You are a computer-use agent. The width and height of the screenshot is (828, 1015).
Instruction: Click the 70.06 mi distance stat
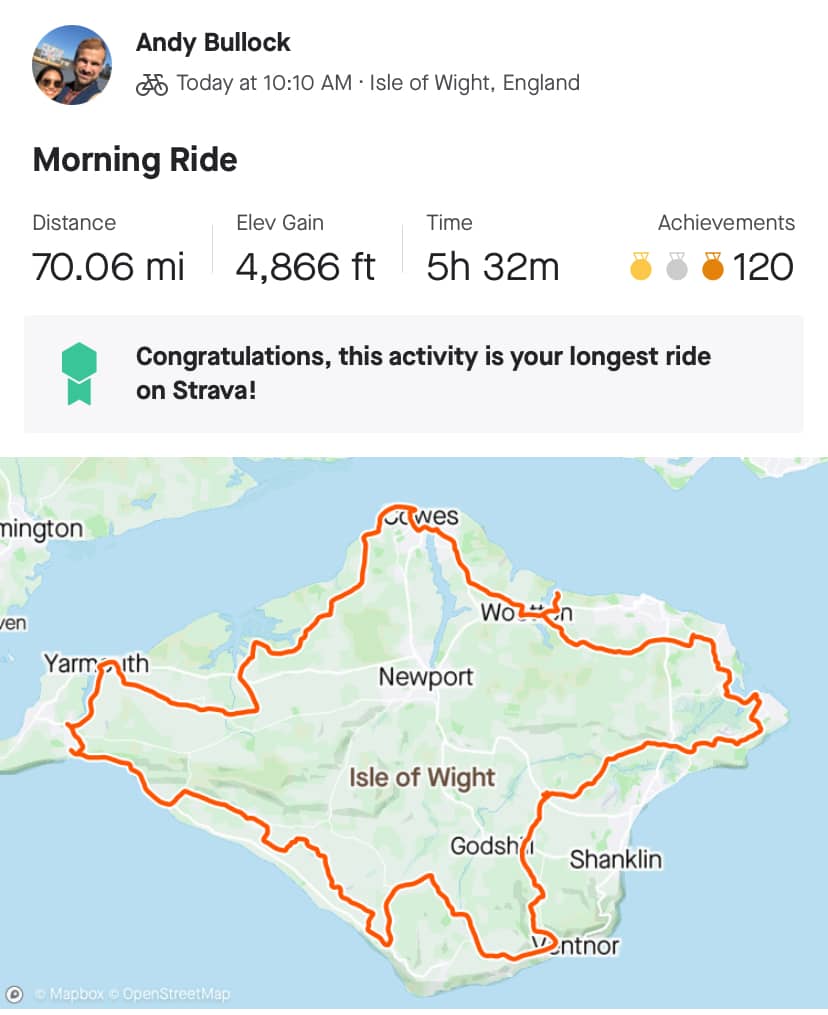tap(108, 267)
